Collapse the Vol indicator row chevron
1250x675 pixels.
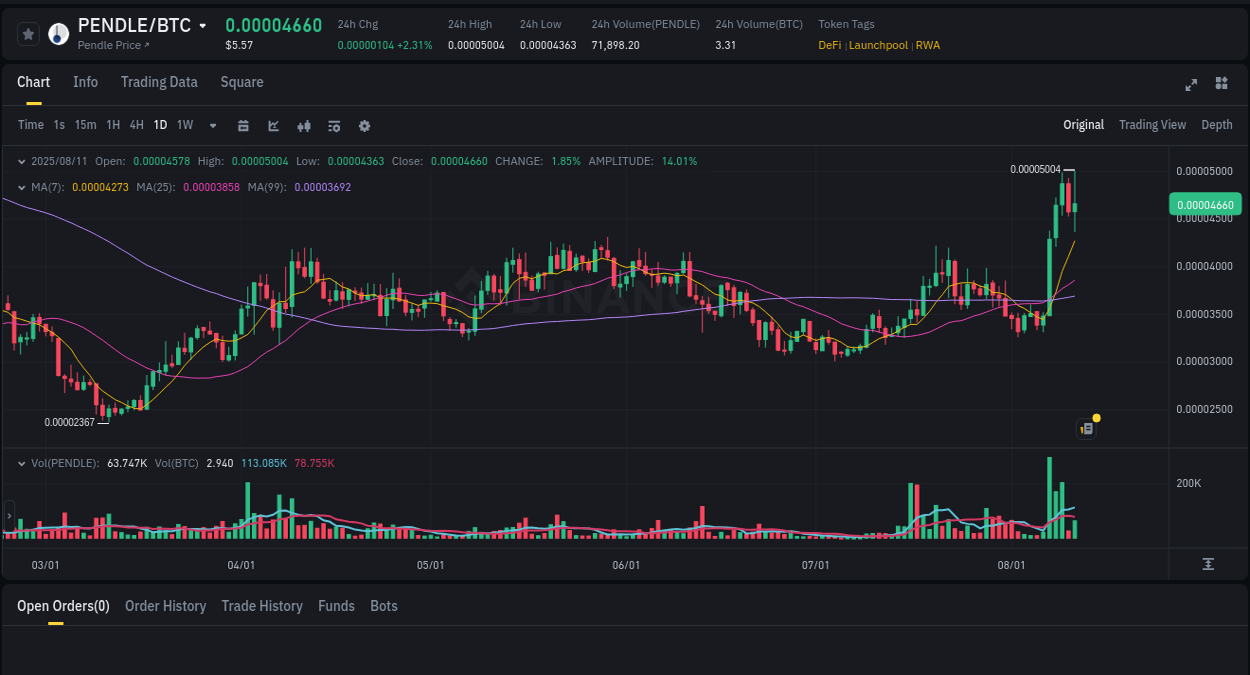tap(22, 463)
